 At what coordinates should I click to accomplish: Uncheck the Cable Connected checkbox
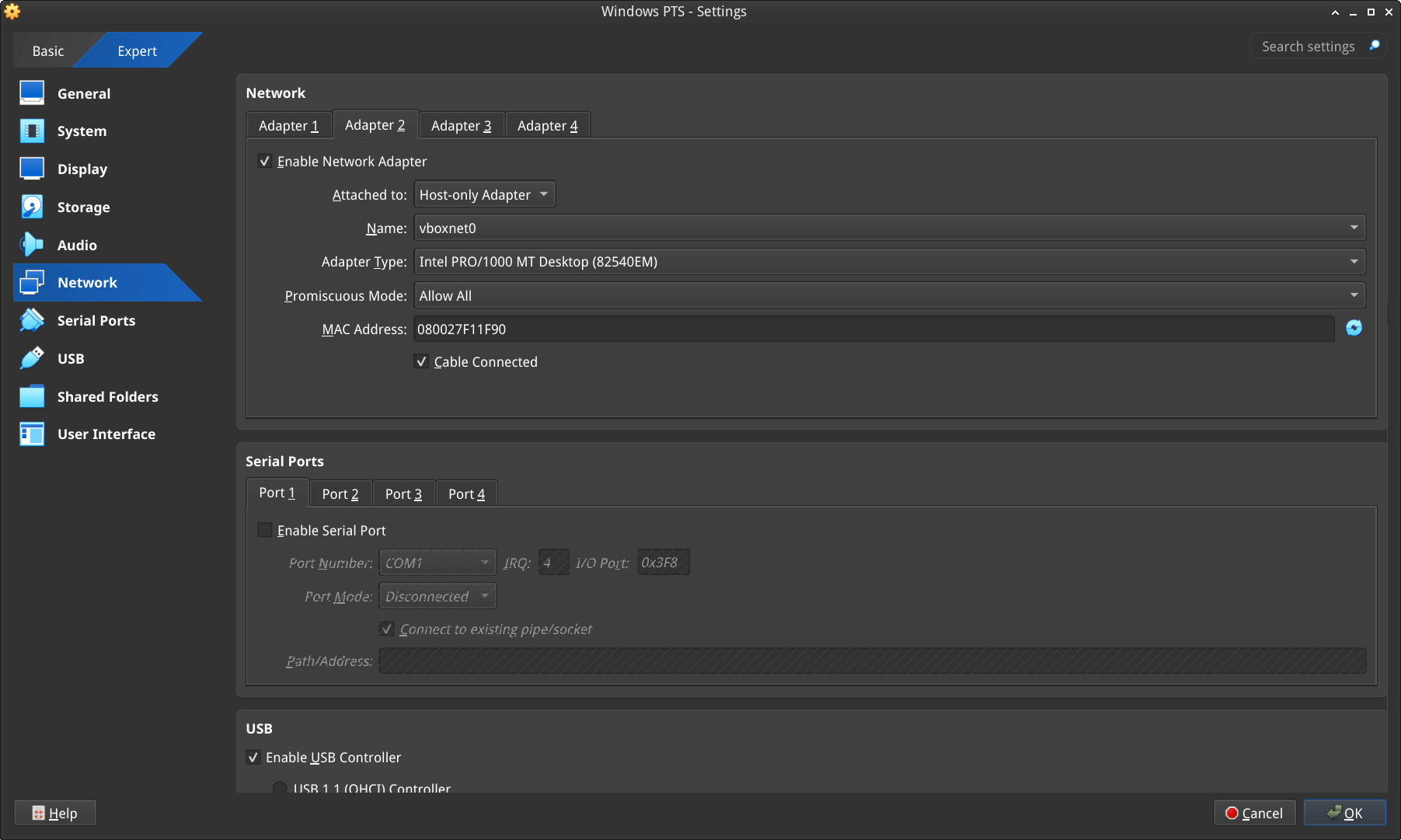pos(421,362)
